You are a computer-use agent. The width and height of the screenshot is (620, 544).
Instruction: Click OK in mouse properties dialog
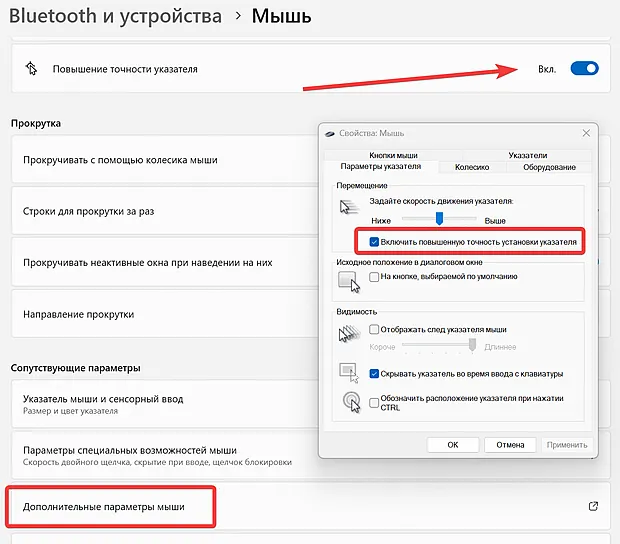coord(453,445)
